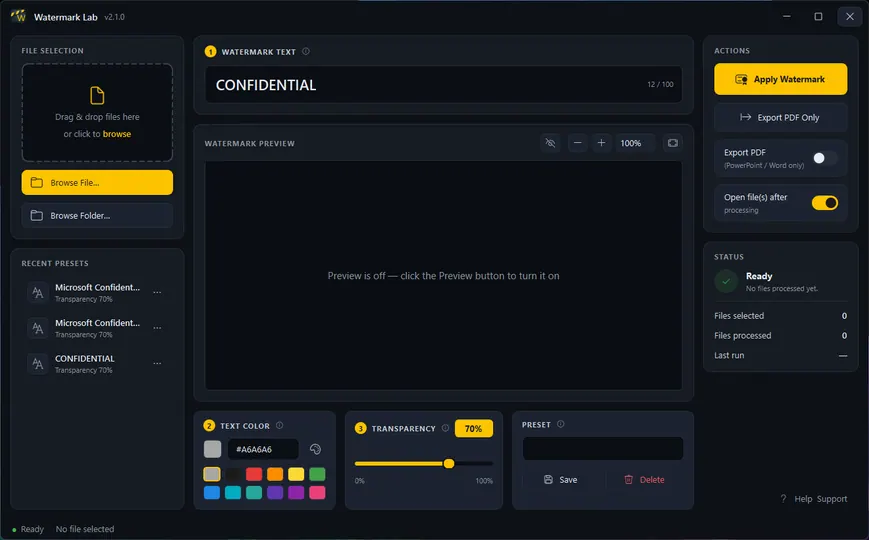The height and width of the screenshot is (540, 869).
Task: Click the Watermark Lab logo icon
Action: pyautogui.click(x=18, y=16)
